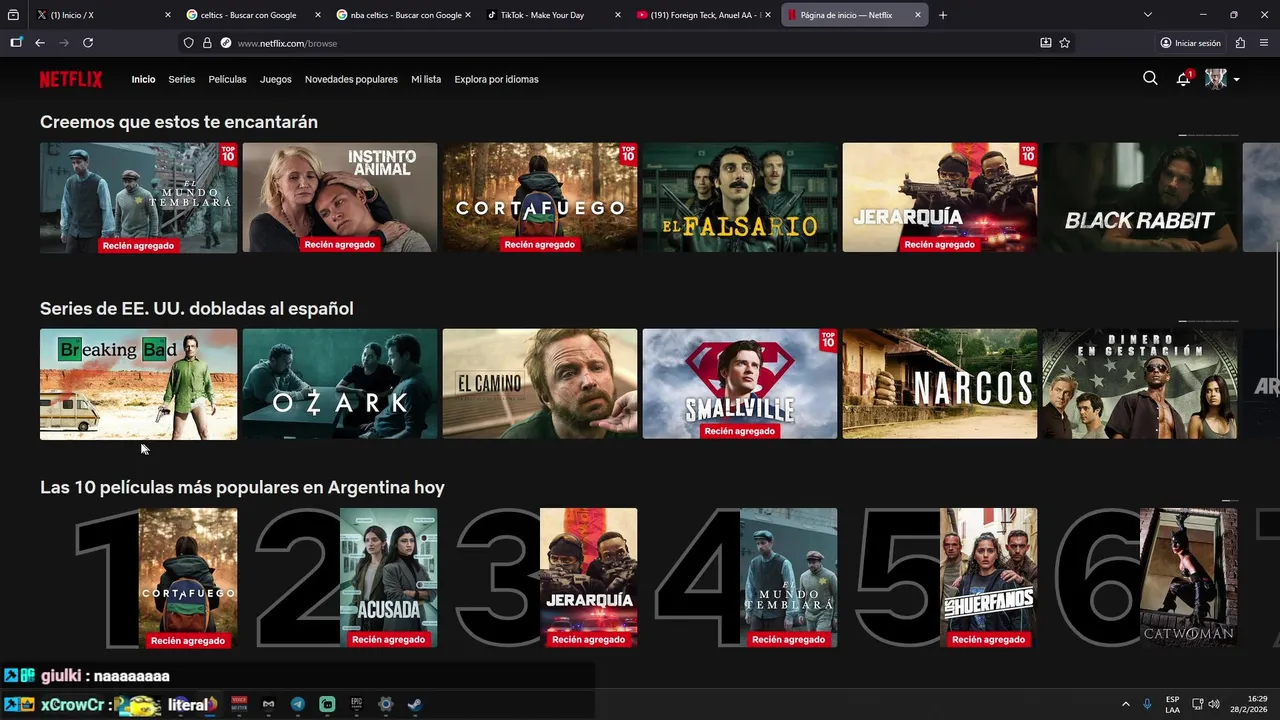Viewport: 1280px width, 720px height.
Task: Click the Netflix logo
Action: click(x=71, y=79)
